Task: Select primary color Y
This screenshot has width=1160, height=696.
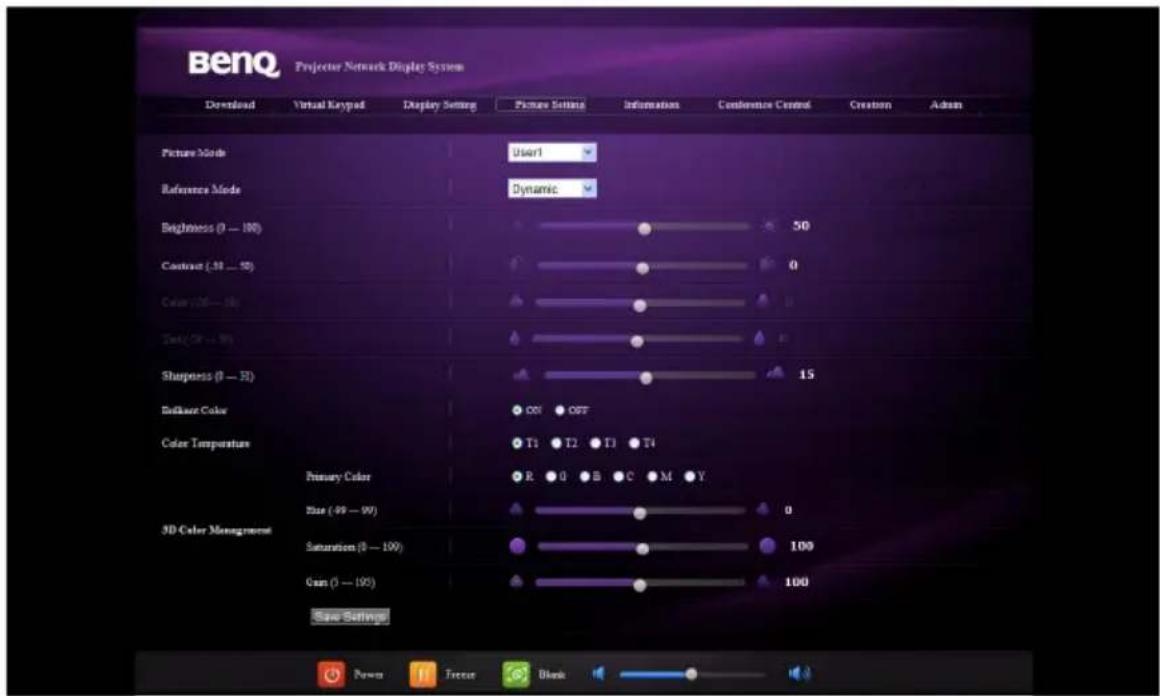Action: pyautogui.click(x=689, y=476)
